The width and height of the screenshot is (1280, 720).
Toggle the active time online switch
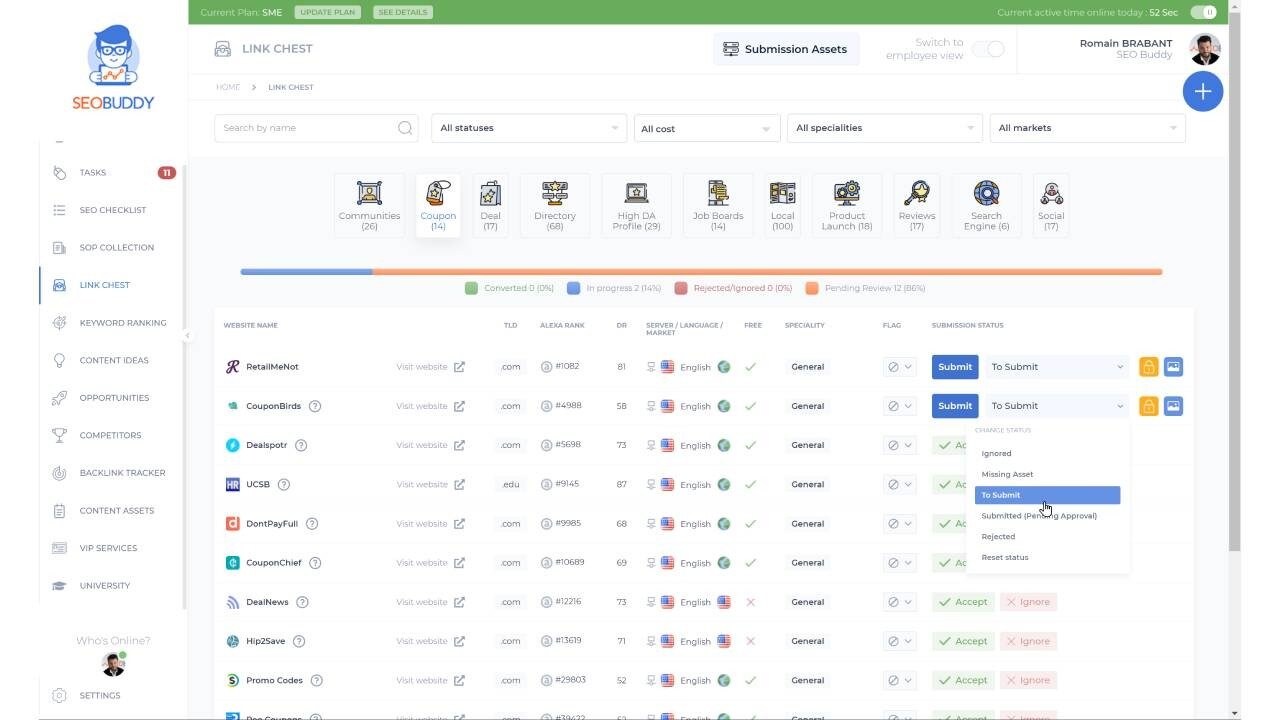click(x=1203, y=12)
